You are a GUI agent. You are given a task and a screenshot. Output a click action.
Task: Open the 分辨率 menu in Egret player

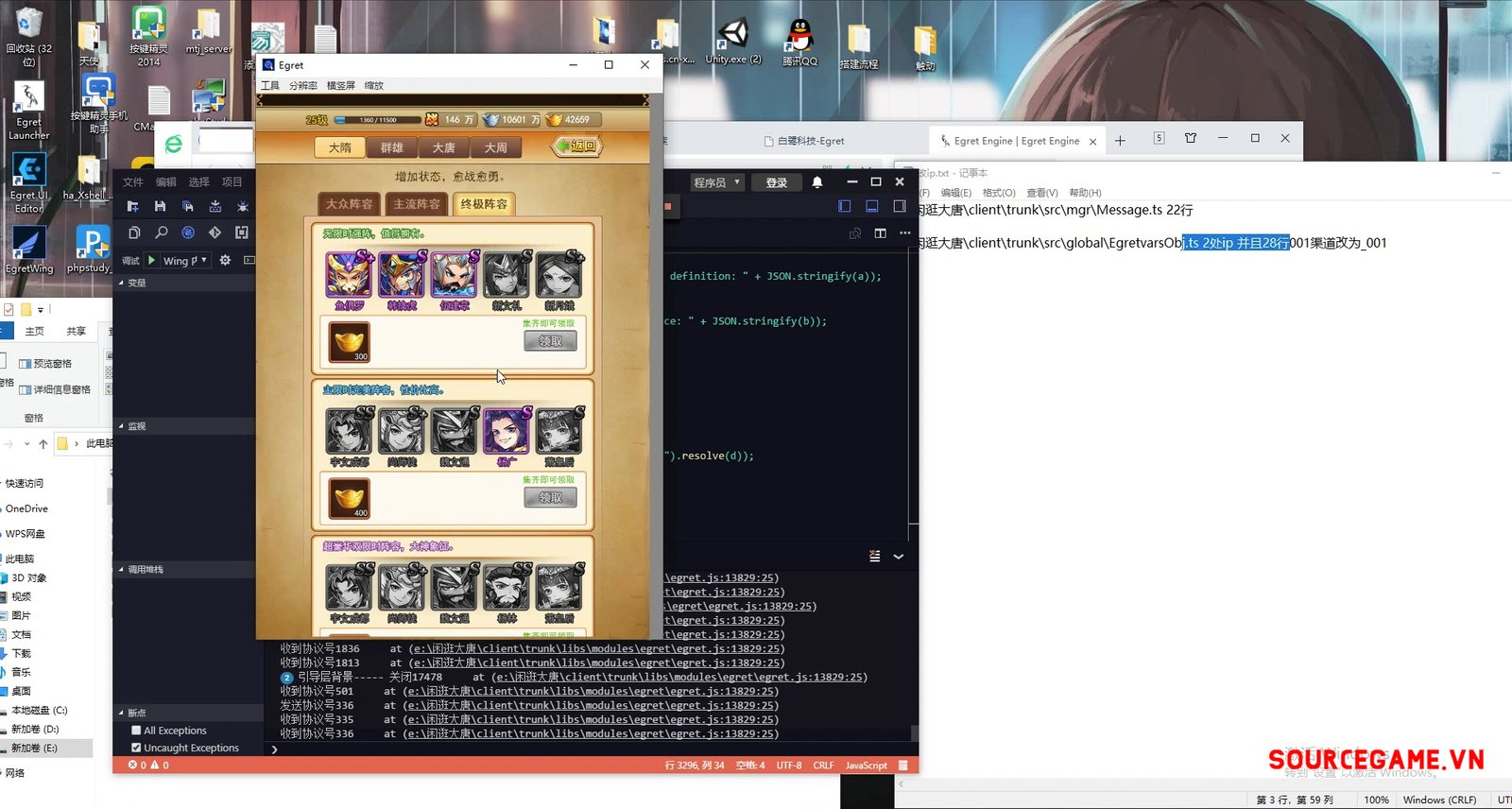303,86
